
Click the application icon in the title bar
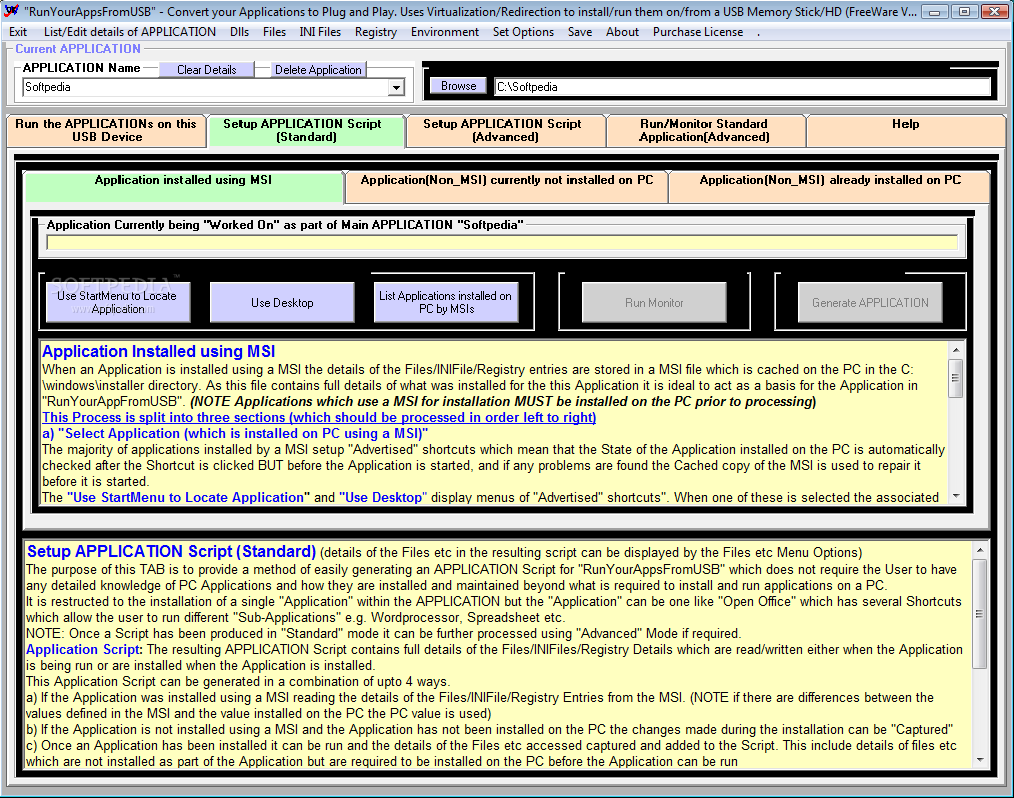(x=11, y=11)
